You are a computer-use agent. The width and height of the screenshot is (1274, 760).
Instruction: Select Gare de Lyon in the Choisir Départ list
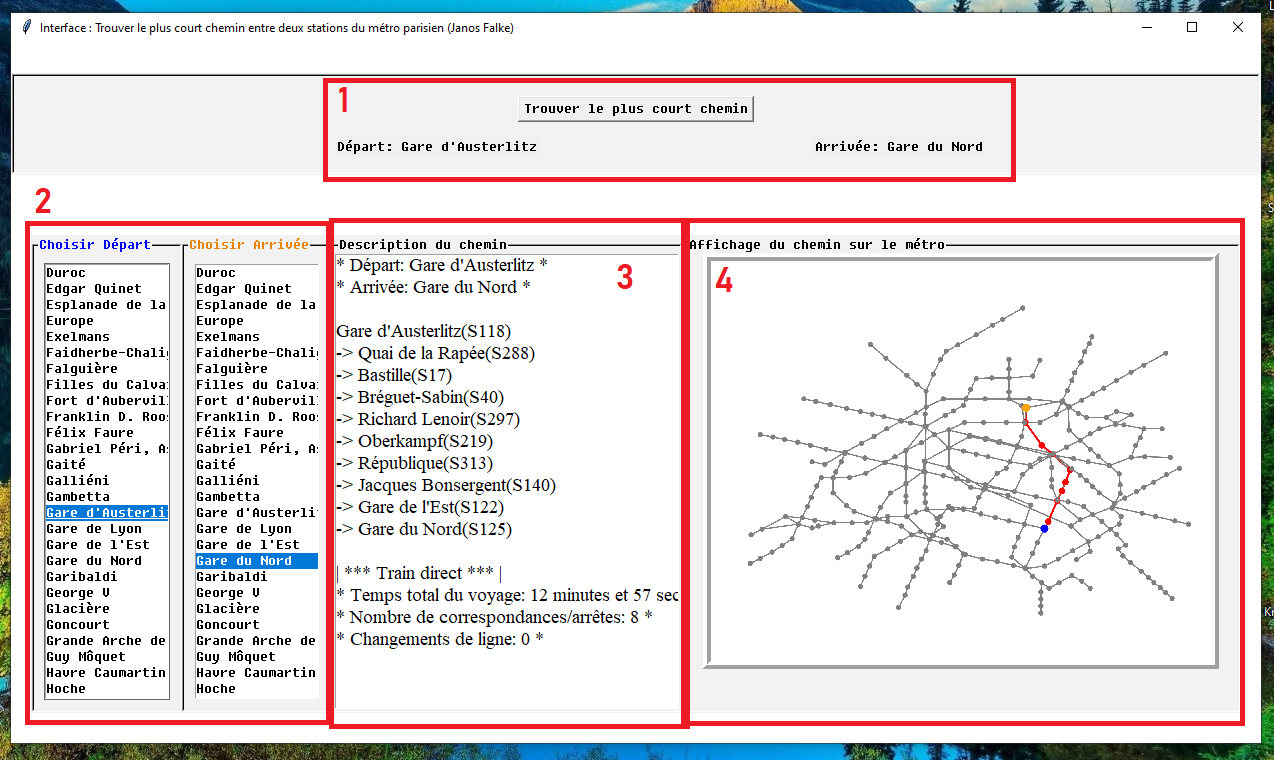point(106,529)
